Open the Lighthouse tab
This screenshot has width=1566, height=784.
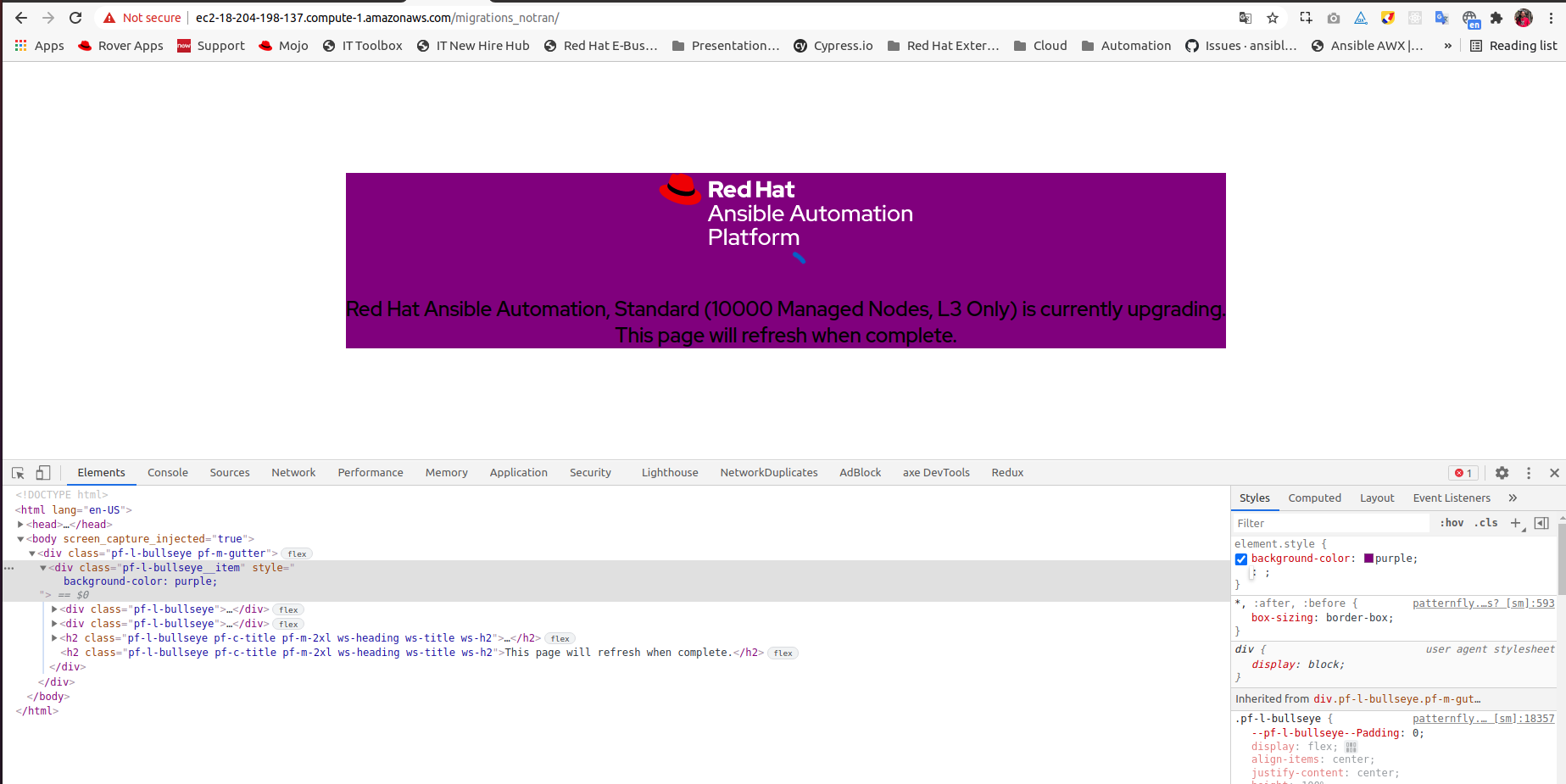click(x=670, y=473)
